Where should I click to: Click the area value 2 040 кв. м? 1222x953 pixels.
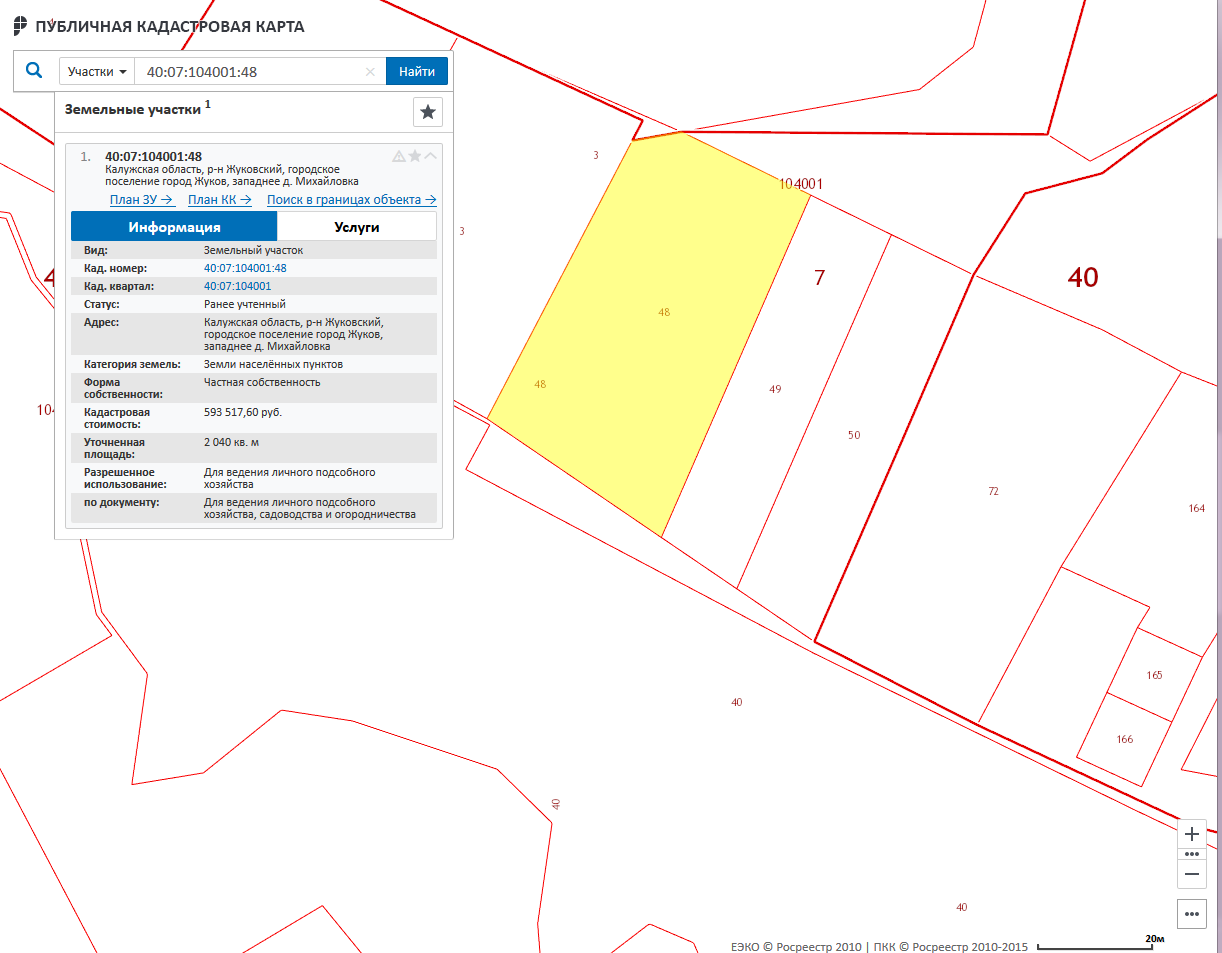[x=233, y=442]
